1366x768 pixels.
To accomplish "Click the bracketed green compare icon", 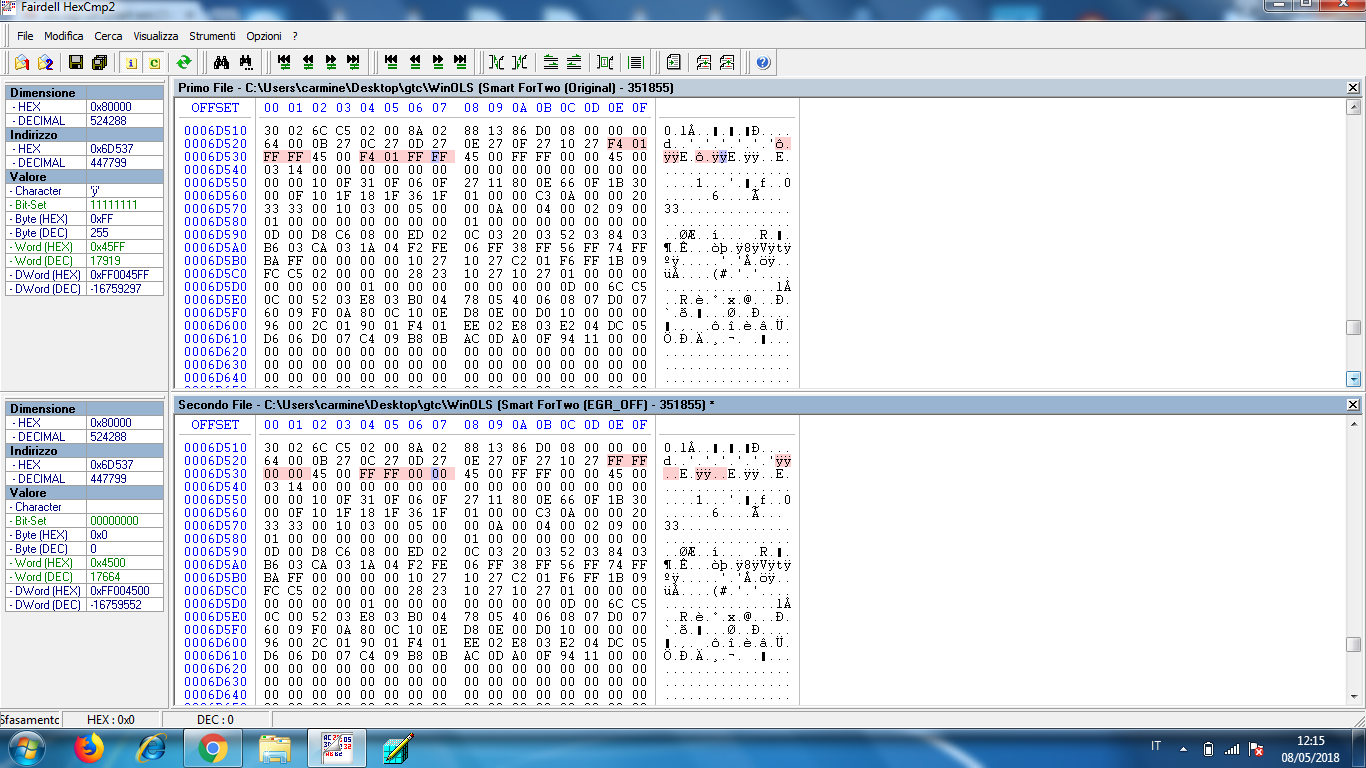I will click(605, 62).
